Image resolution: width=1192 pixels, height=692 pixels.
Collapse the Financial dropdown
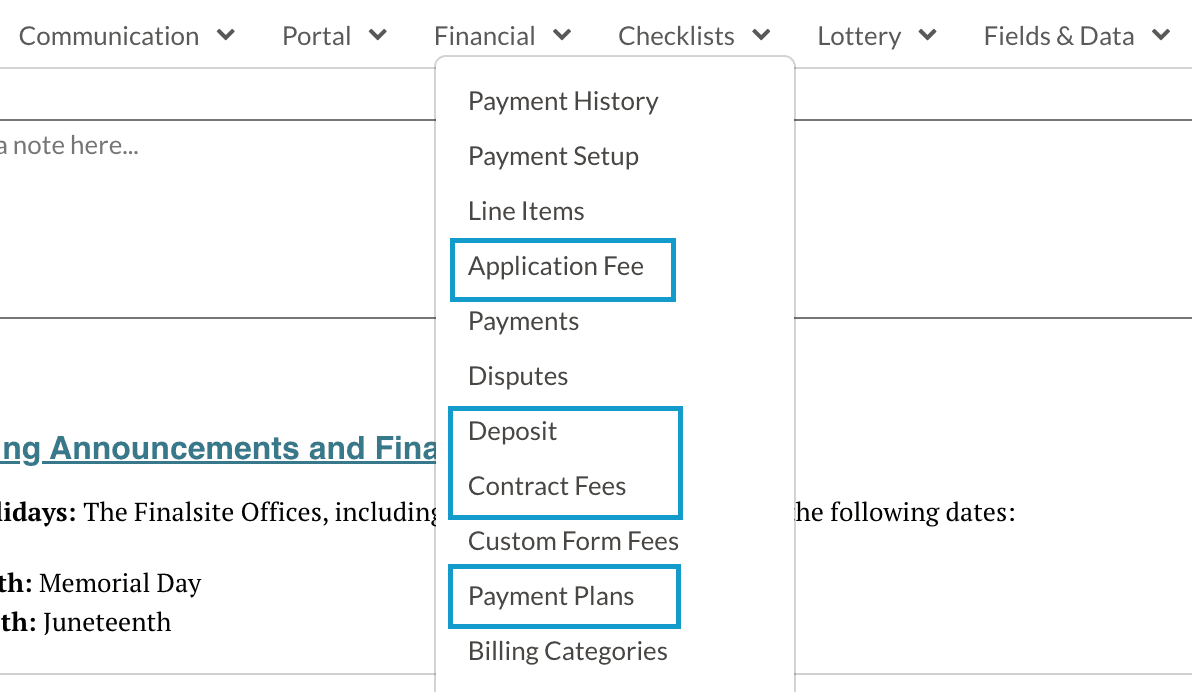tap(502, 36)
